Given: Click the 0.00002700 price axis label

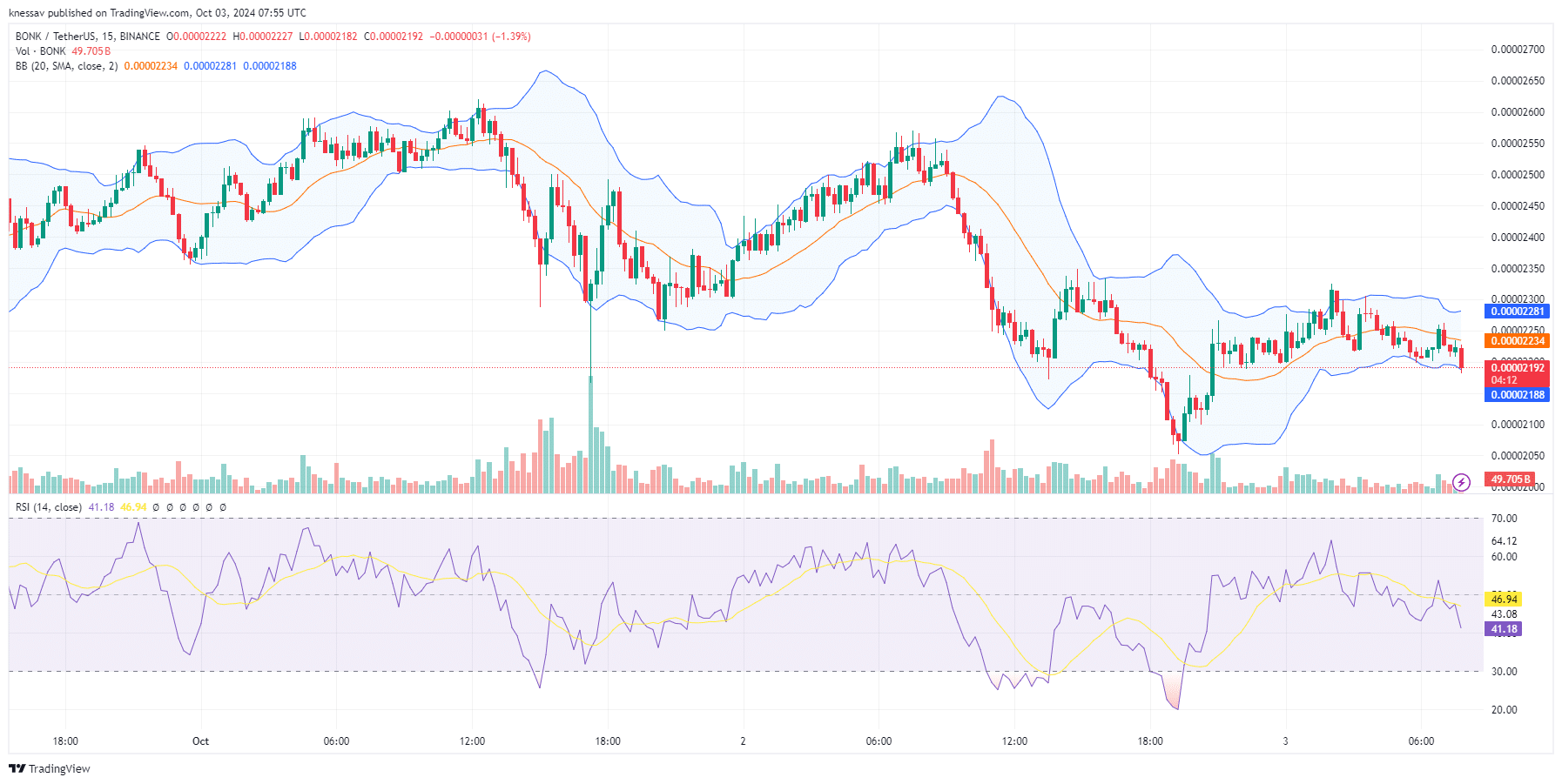Looking at the screenshot, I should pos(1518,50).
